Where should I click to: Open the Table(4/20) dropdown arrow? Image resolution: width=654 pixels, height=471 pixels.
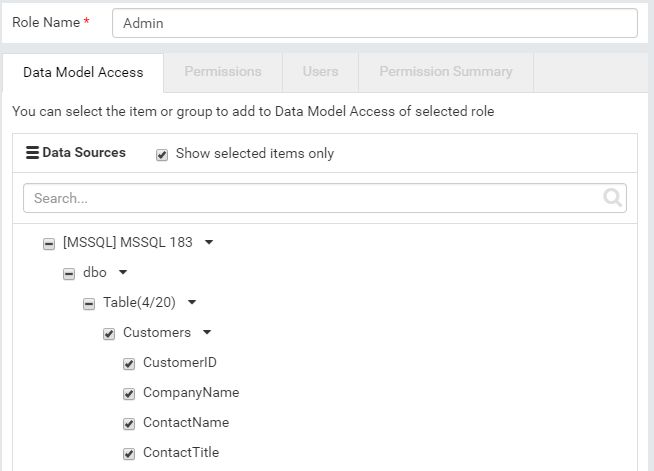(192, 302)
